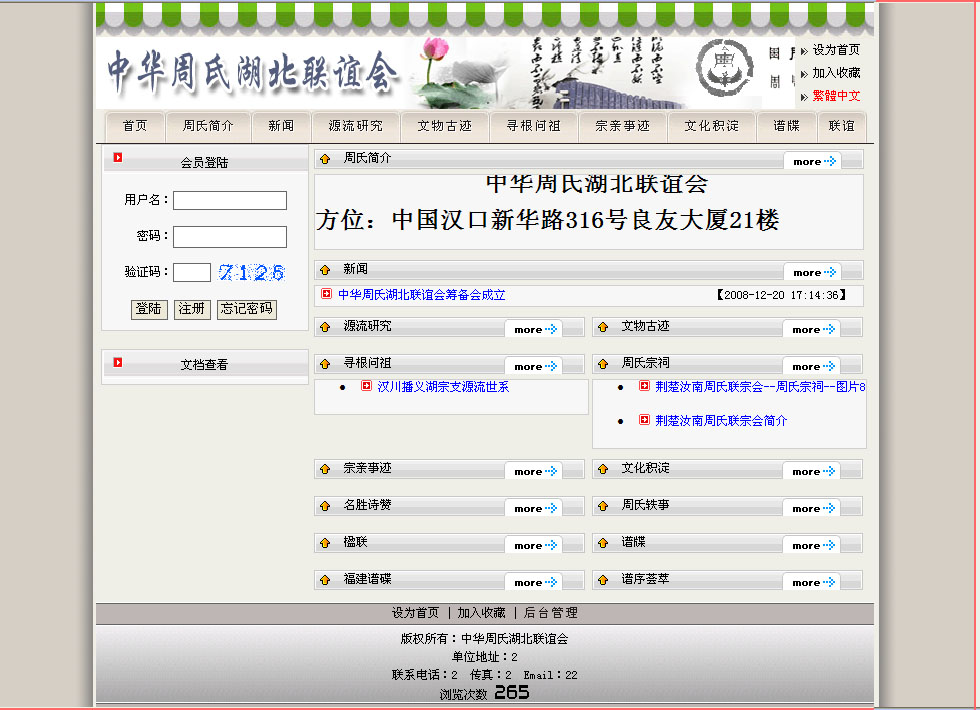This screenshot has width=980, height=710.
Task: Click the red icon next to 会员登陆
Action: (x=118, y=157)
